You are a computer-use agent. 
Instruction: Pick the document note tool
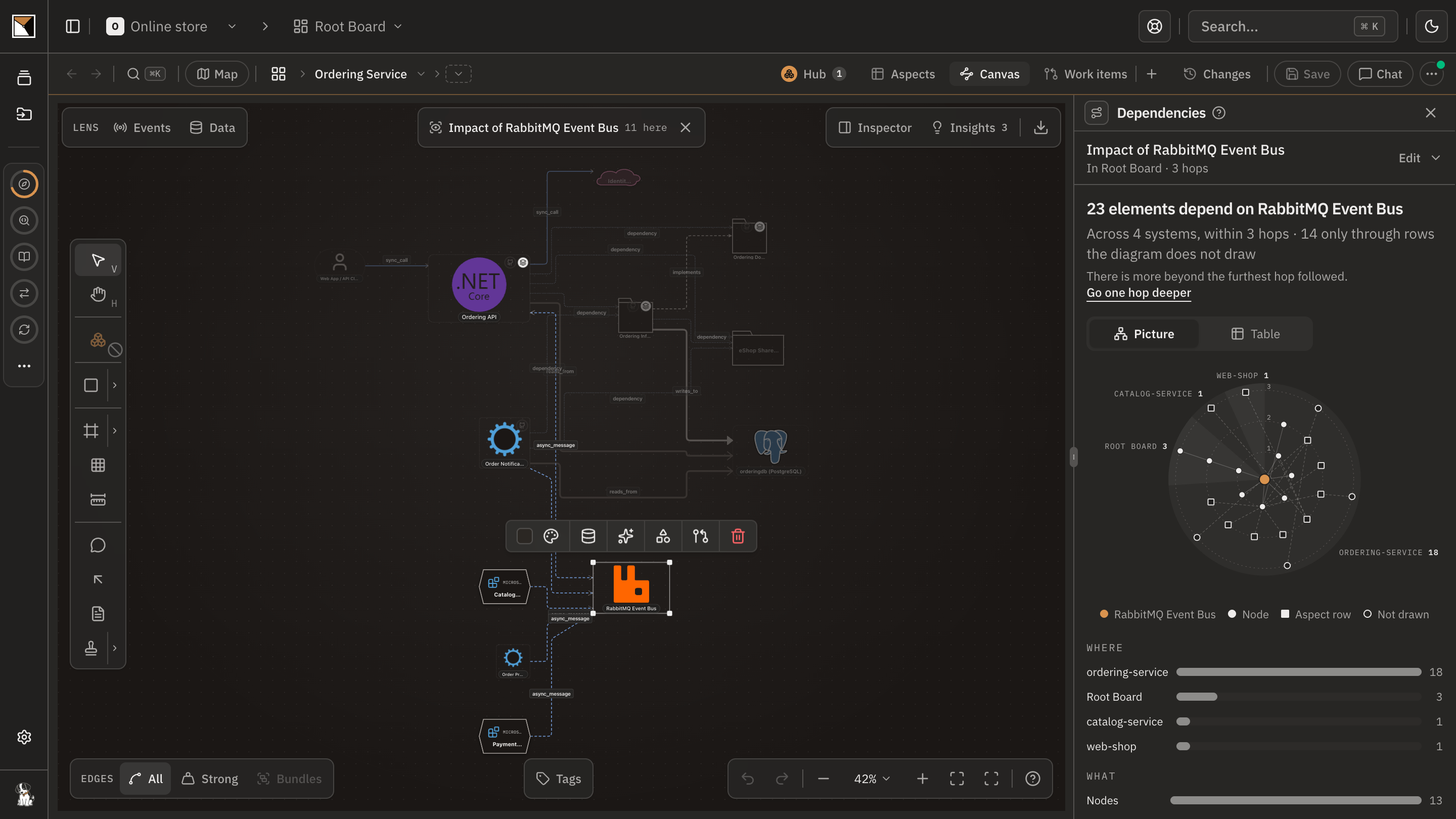click(x=98, y=614)
